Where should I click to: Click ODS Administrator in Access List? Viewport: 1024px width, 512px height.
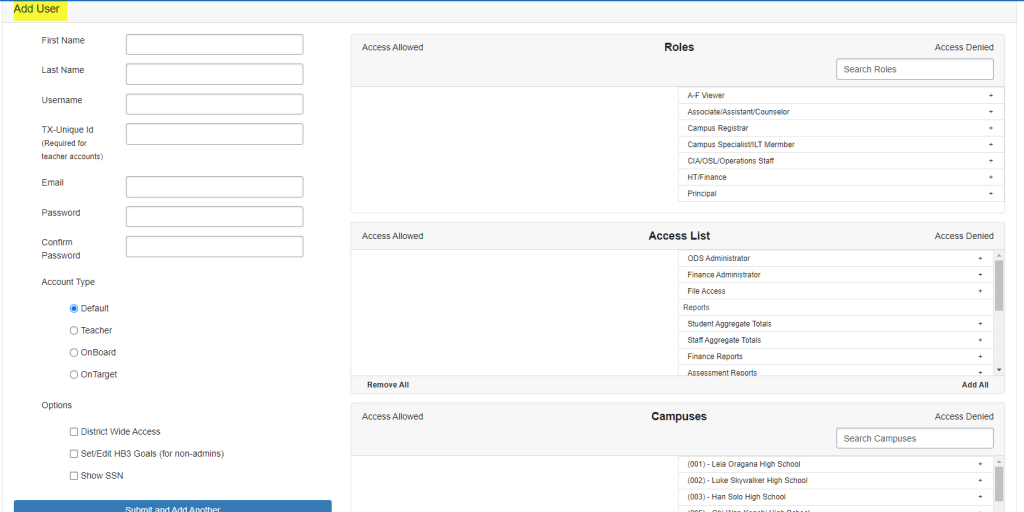pos(718,259)
